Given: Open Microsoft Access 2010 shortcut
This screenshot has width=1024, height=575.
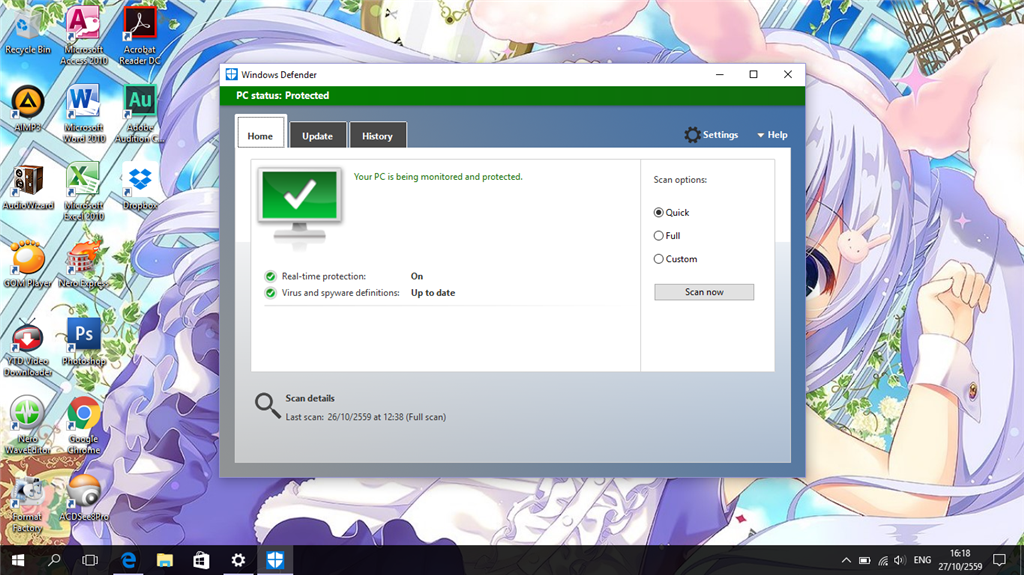Looking at the screenshot, I should coord(84,36).
